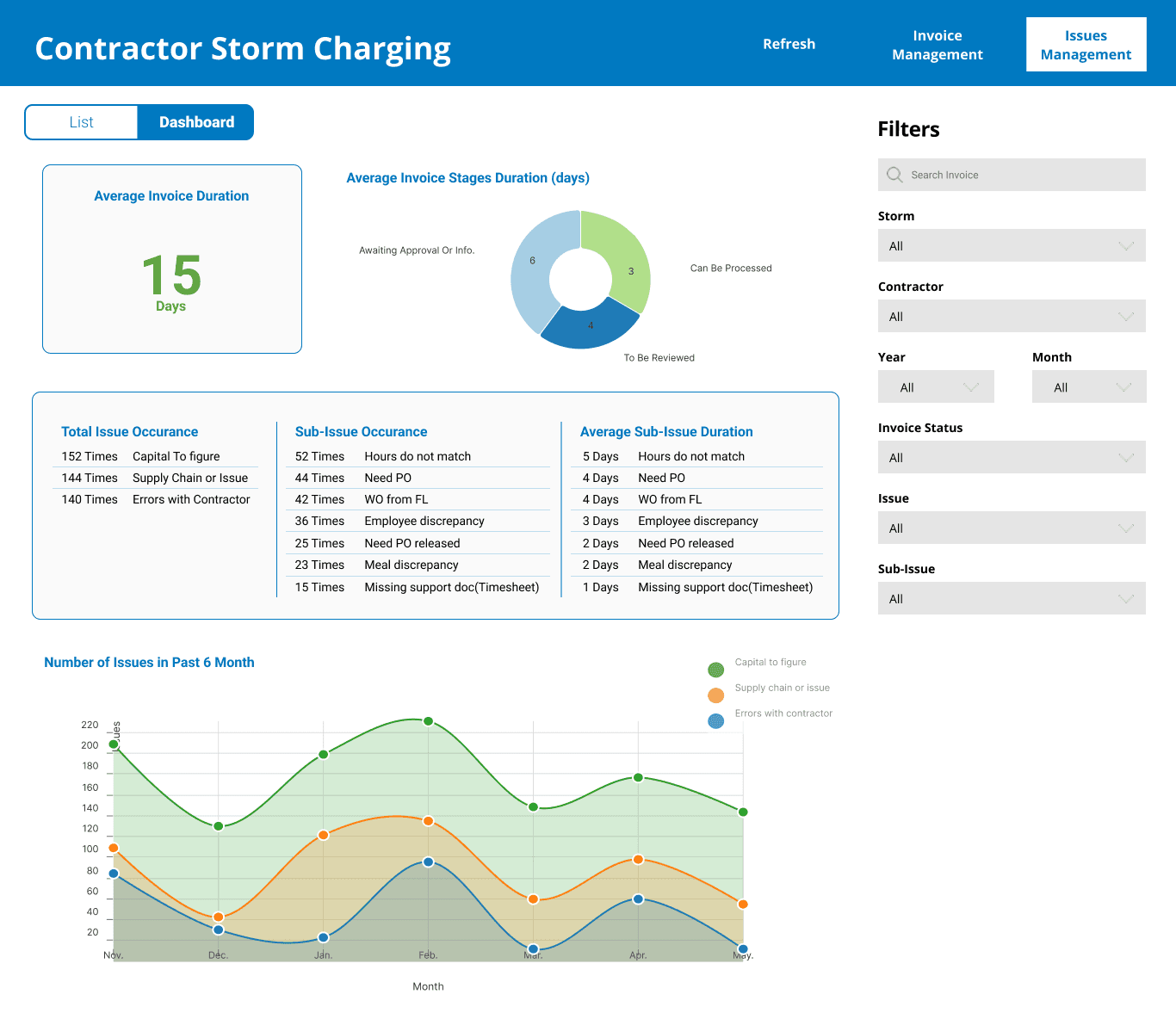Click the green data point at Feb.
This screenshot has height=1013, width=1176.
pyautogui.click(x=428, y=721)
